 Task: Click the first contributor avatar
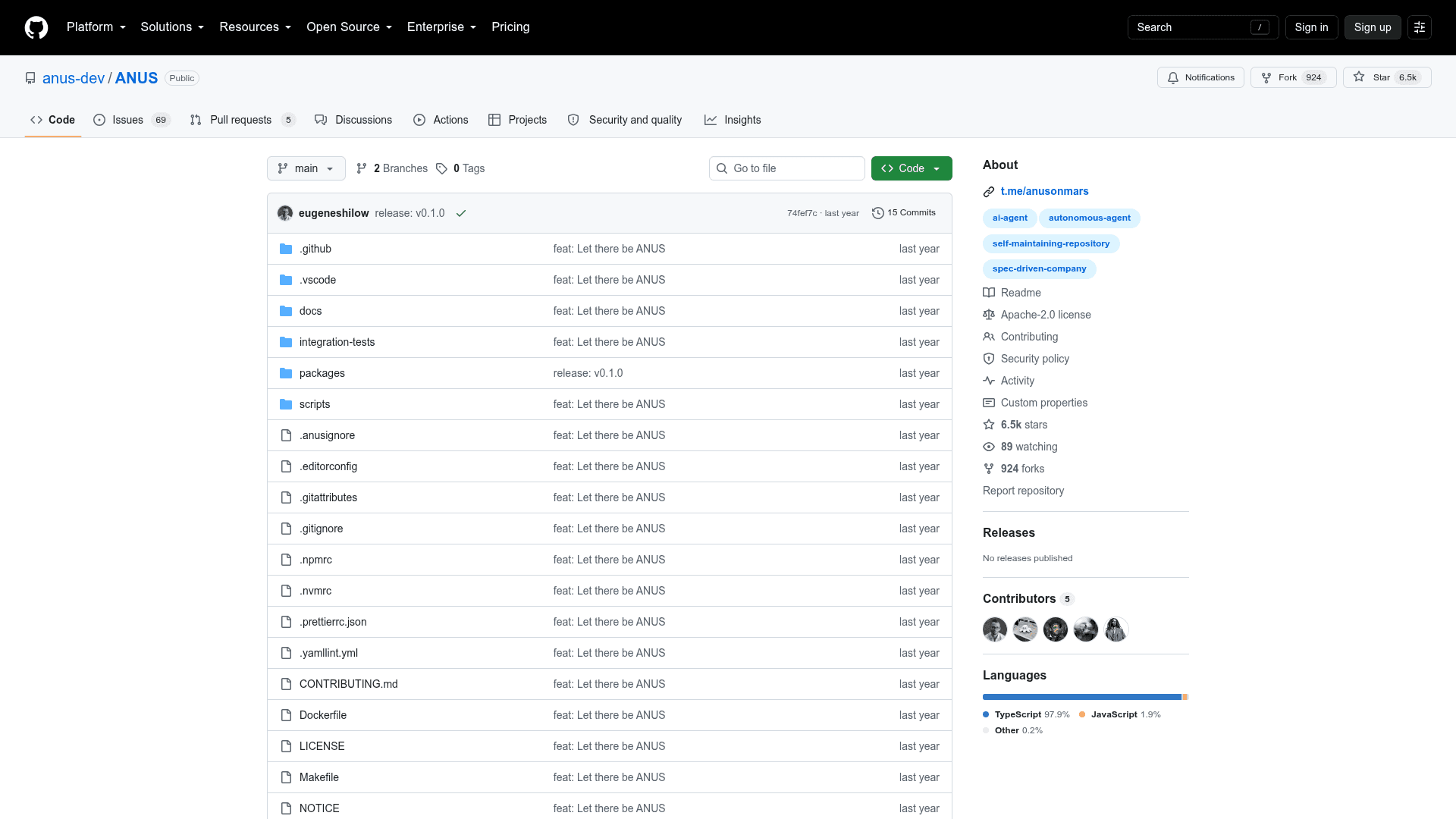coord(995,629)
